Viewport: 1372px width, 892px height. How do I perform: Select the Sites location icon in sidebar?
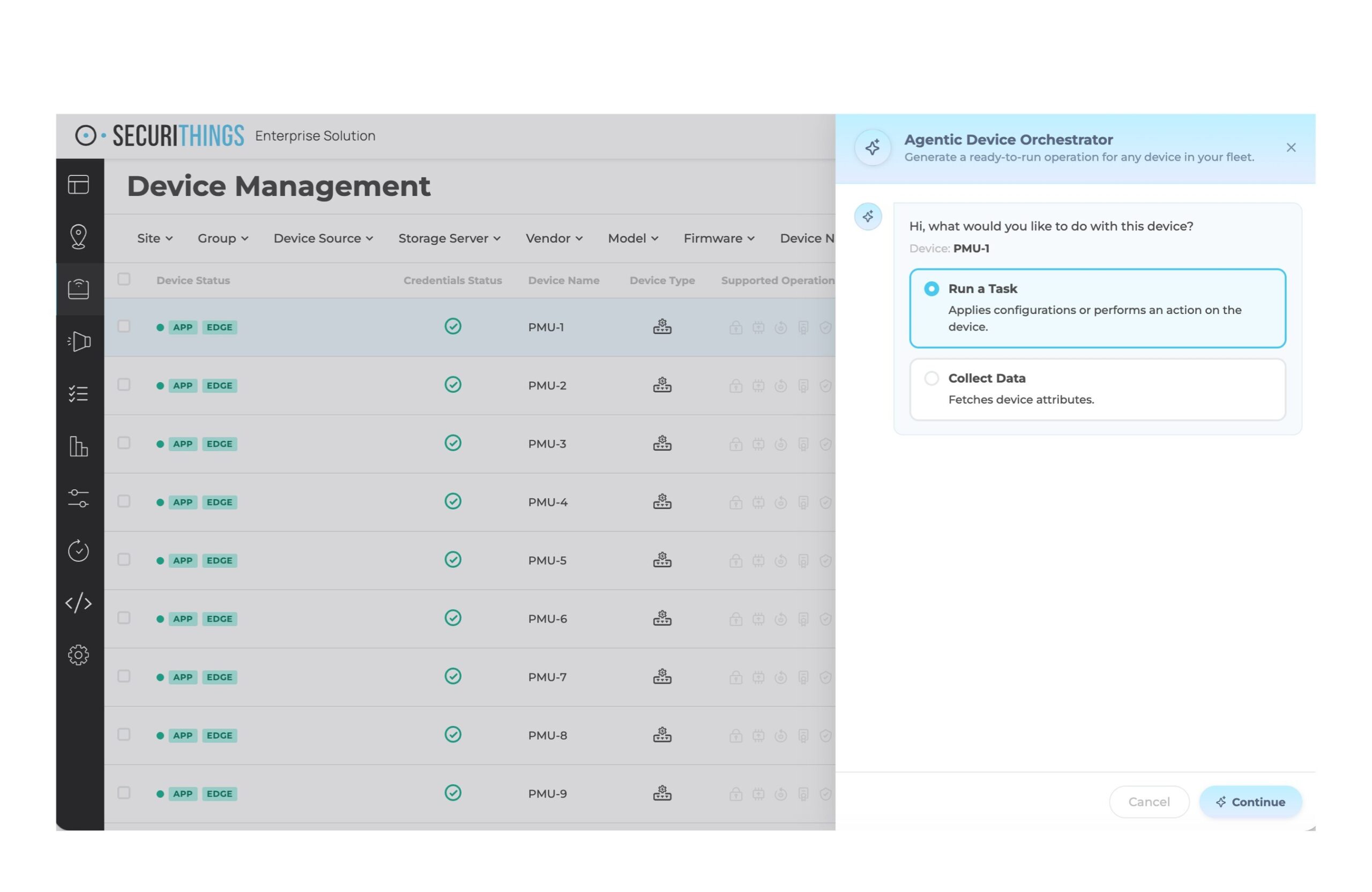79,236
